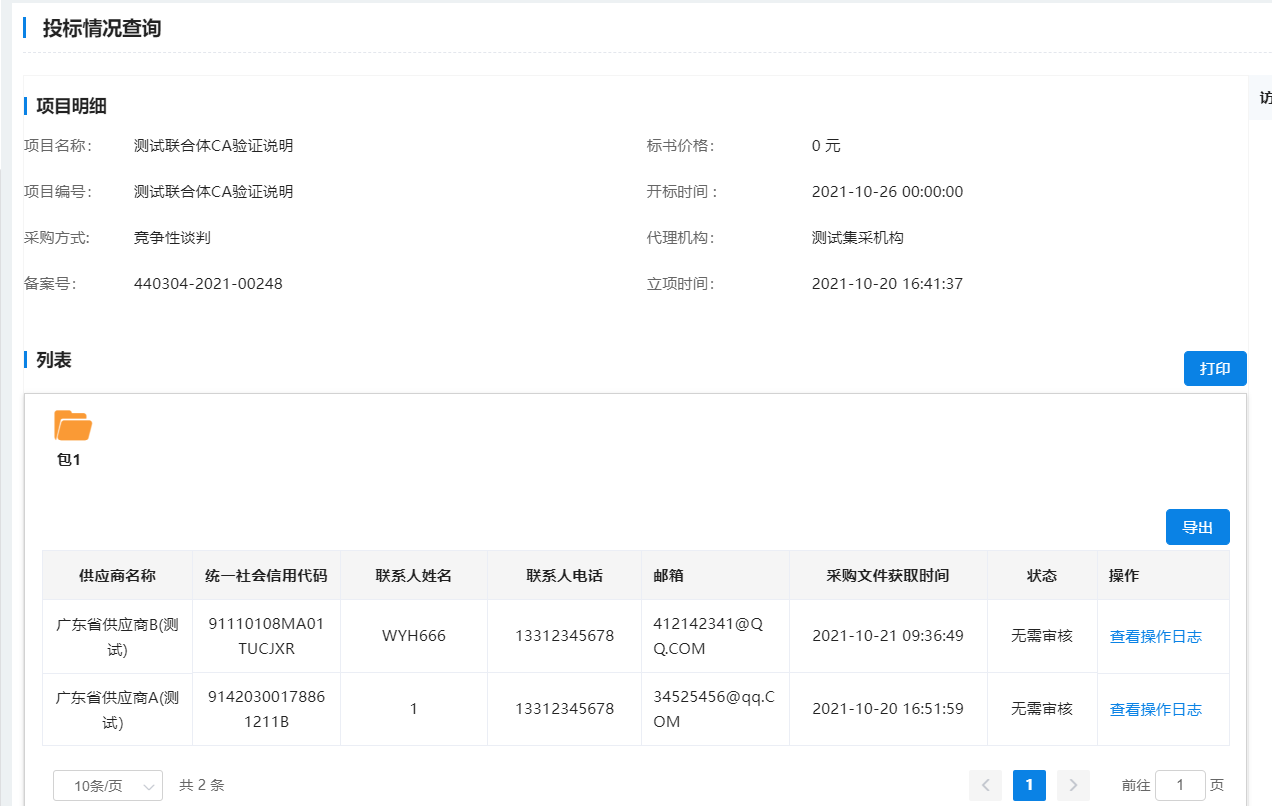
Task: Click the 统一社会信用代码 column header
Action: pos(266,575)
